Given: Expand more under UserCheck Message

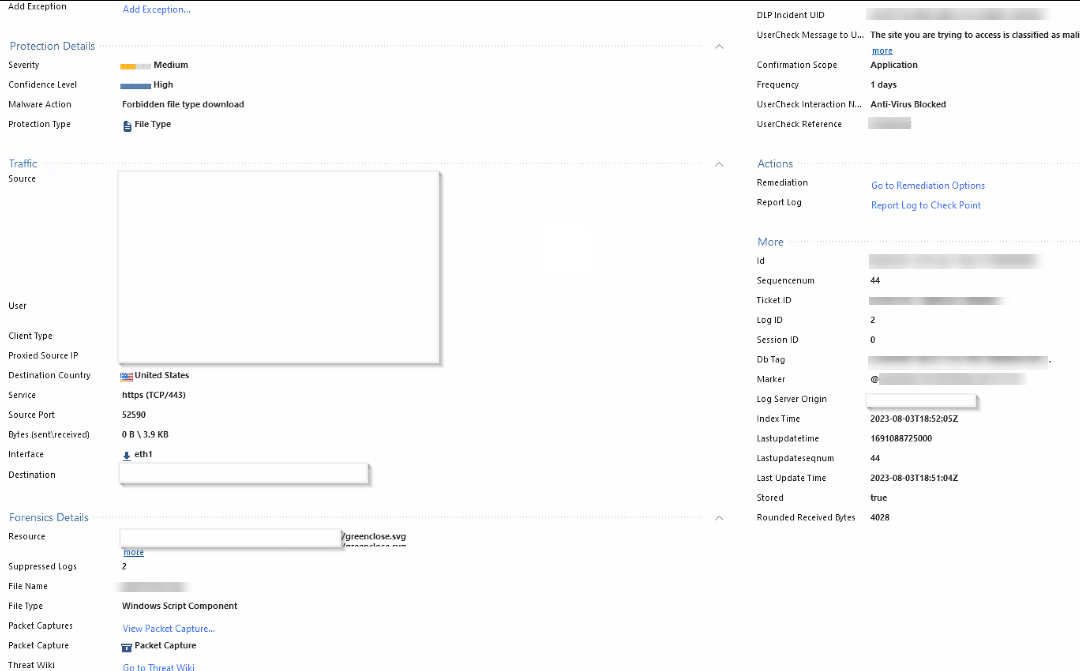Looking at the screenshot, I should click(x=882, y=51).
